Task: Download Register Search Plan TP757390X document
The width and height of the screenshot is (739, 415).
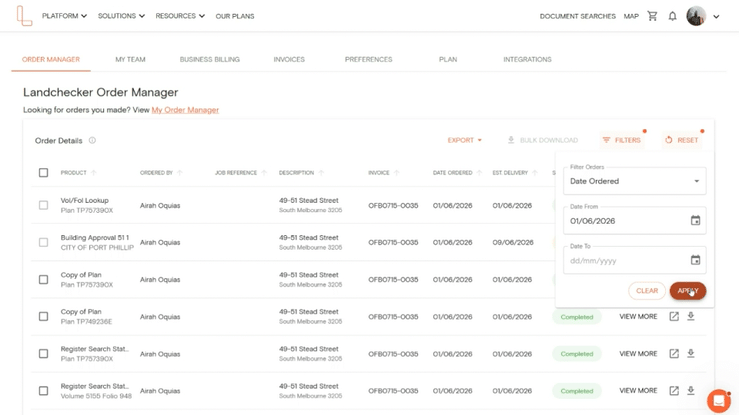Action: [x=691, y=353]
